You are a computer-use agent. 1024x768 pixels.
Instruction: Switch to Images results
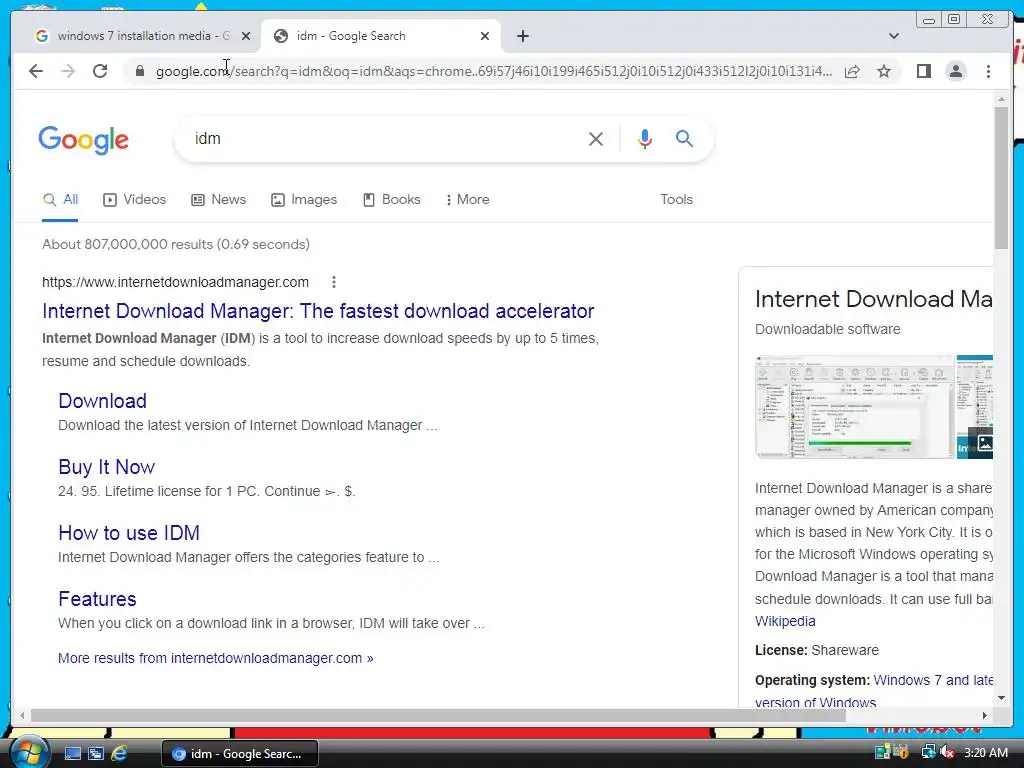click(304, 200)
